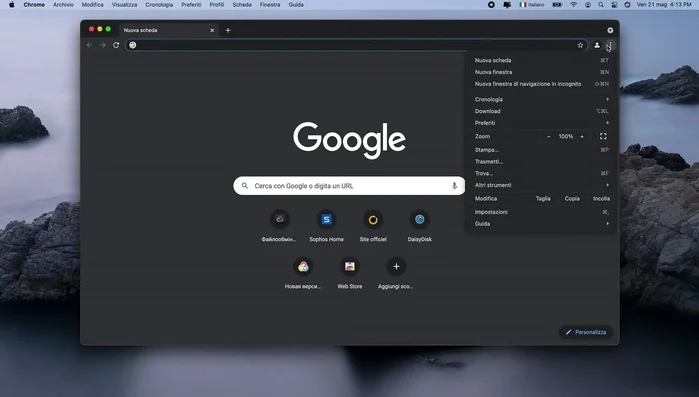Open Profili in the menu bar
Screen dimensions: 699x397
217,4
